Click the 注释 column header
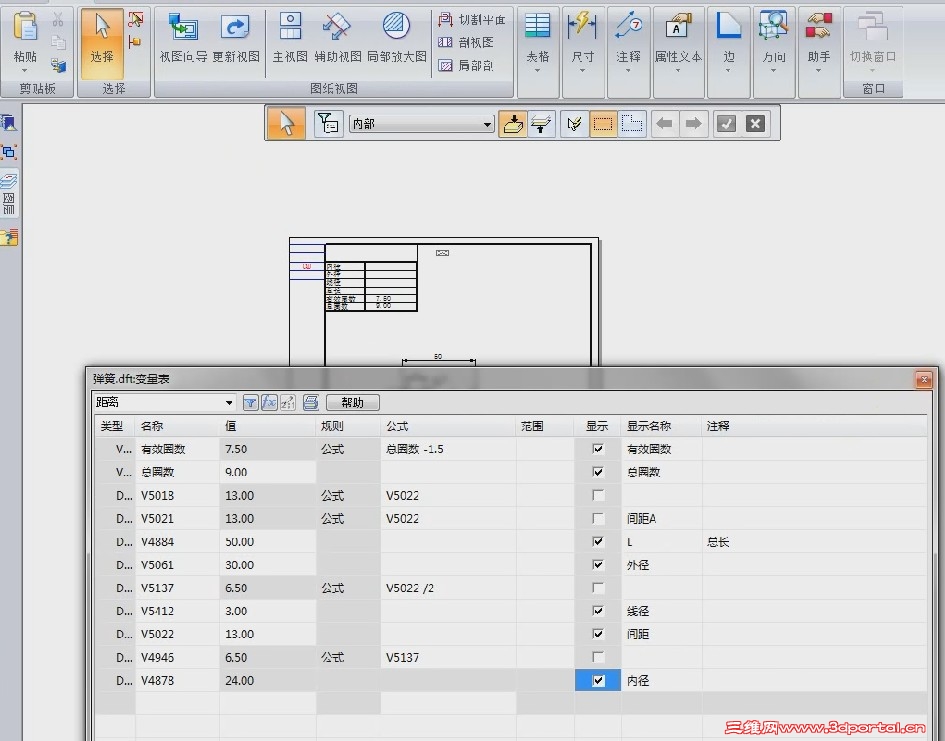 tap(814, 426)
